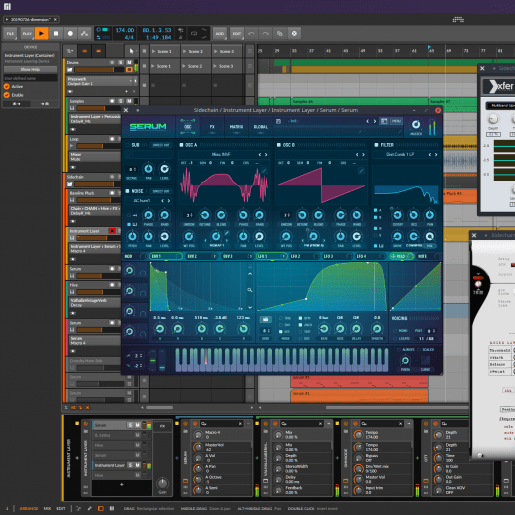Click the transport Stop button

tap(56, 33)
